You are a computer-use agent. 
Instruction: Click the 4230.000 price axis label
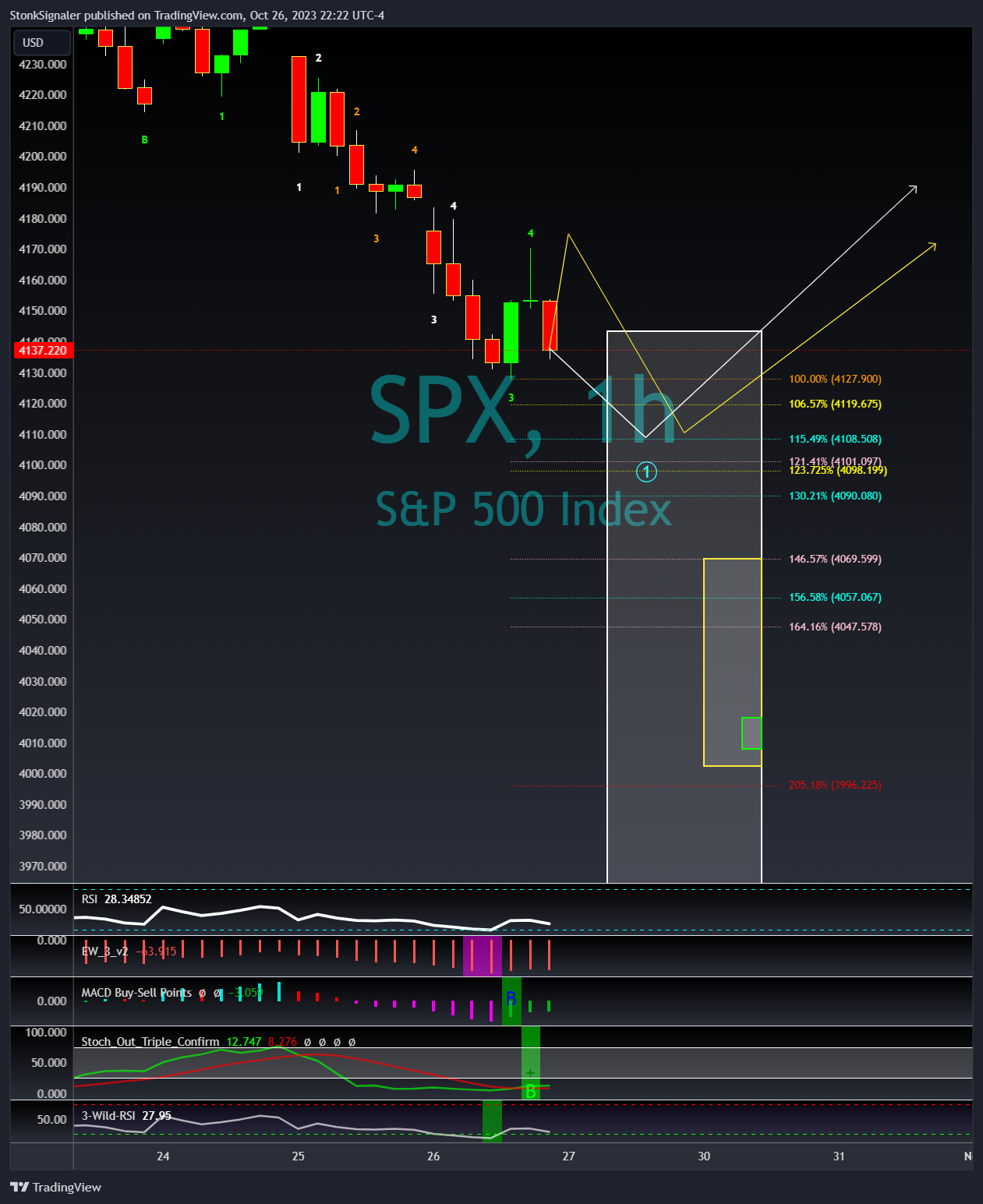click(43, 65)
